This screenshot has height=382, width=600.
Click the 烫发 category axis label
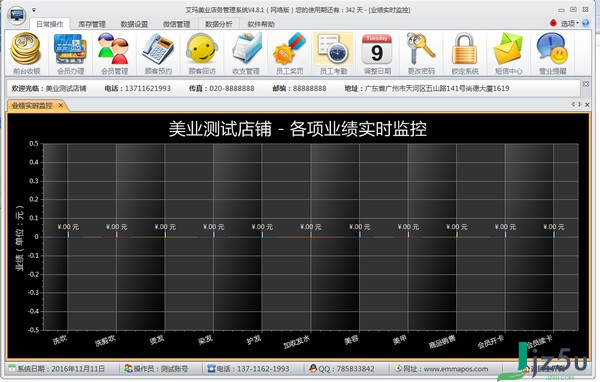157,340
